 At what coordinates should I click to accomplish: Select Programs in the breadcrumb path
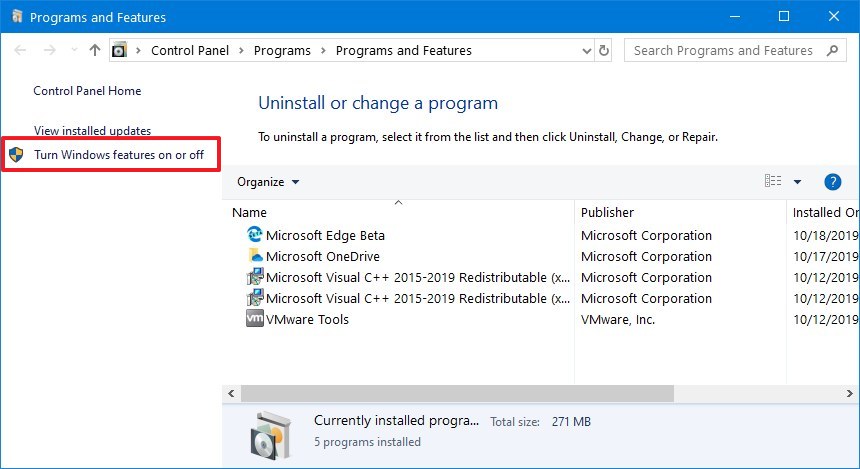pos(282,50)
